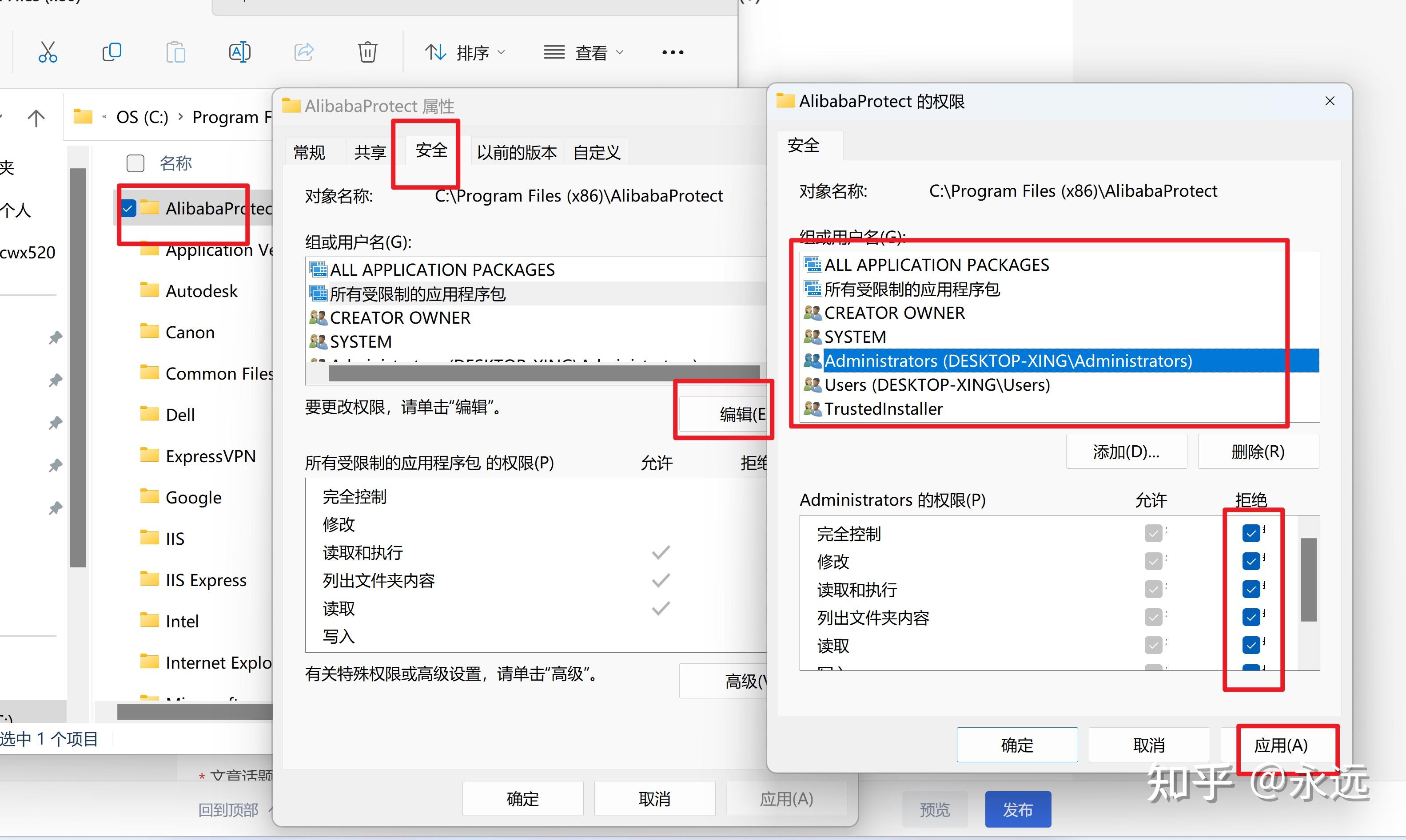Open the three-dots more options menu
This screenshot has height=840, width=1406.
pyautogui.click(x=673, y=53)
